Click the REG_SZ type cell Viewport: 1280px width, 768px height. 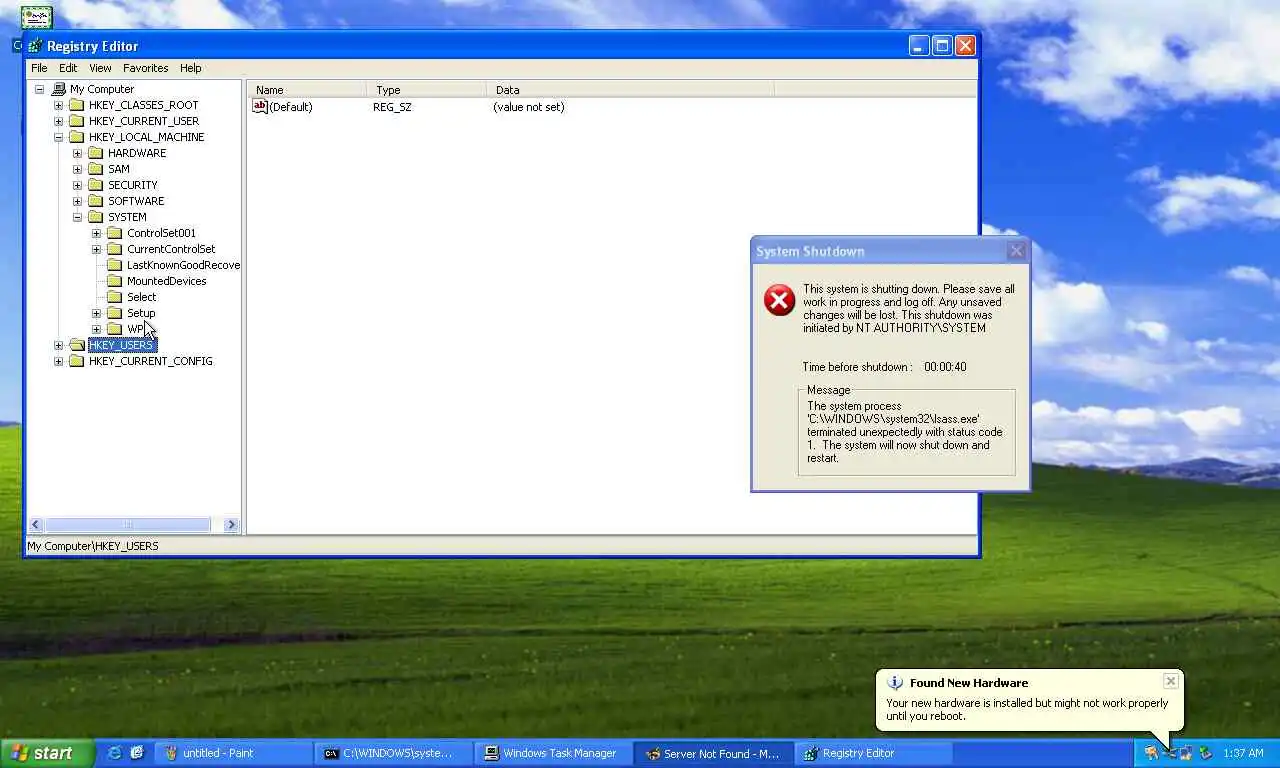(x=392, y=107)
